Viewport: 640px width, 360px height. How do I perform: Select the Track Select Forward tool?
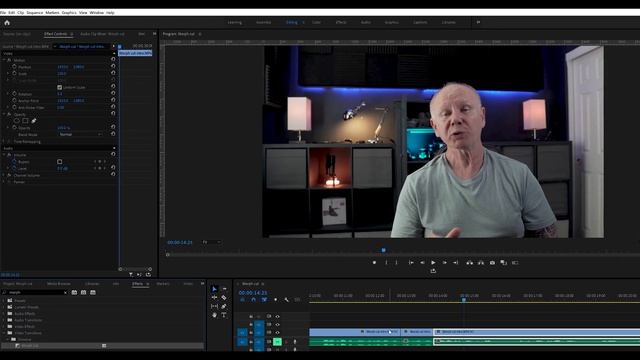coord(224,289)
